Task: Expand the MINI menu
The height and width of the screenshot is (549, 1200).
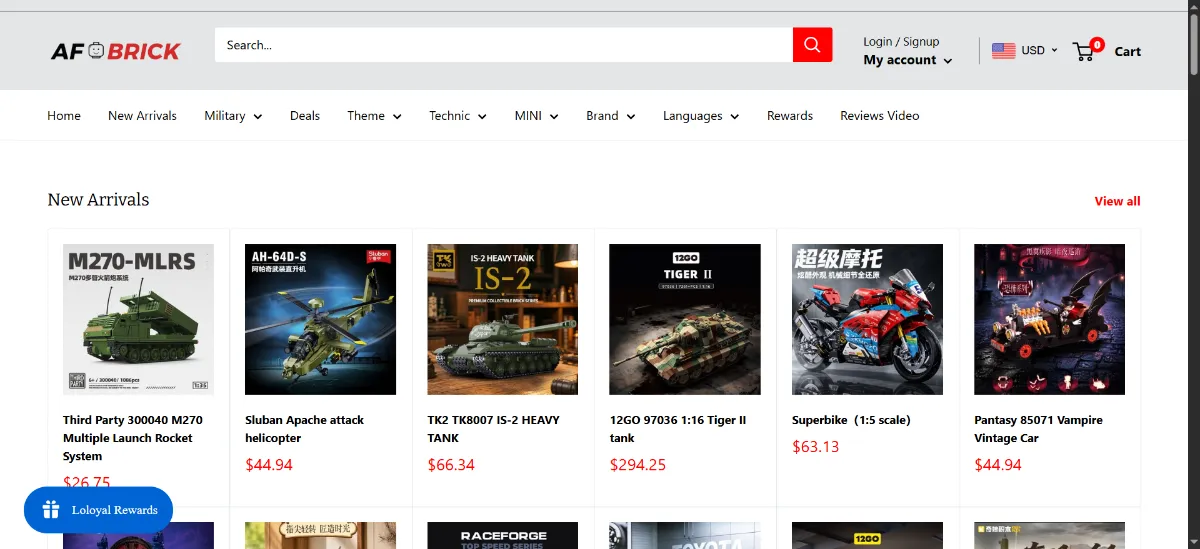Action: [536, 116]
